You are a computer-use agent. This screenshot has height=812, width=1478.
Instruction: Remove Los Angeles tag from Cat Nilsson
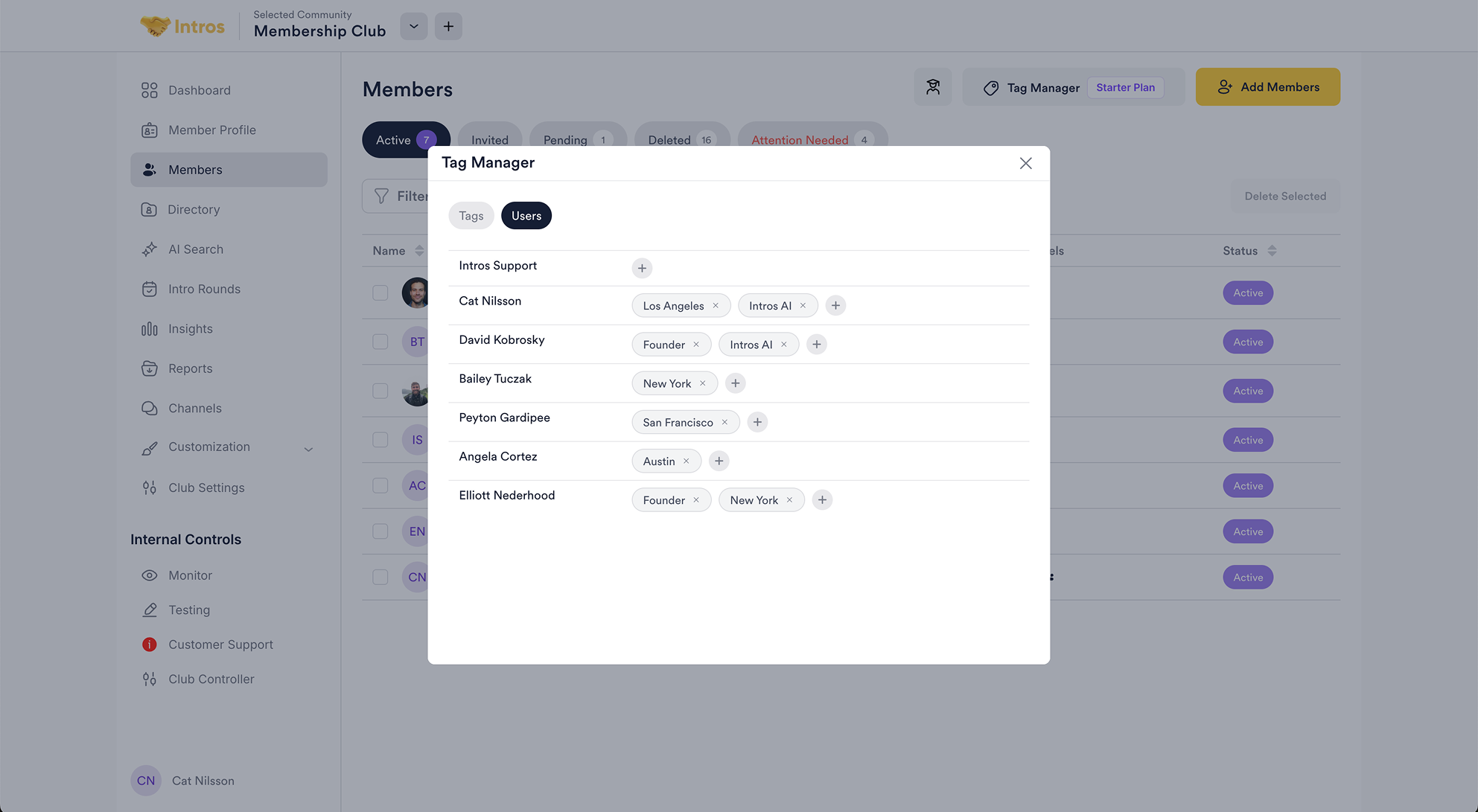pyautogui.click(x=716, y=306)
